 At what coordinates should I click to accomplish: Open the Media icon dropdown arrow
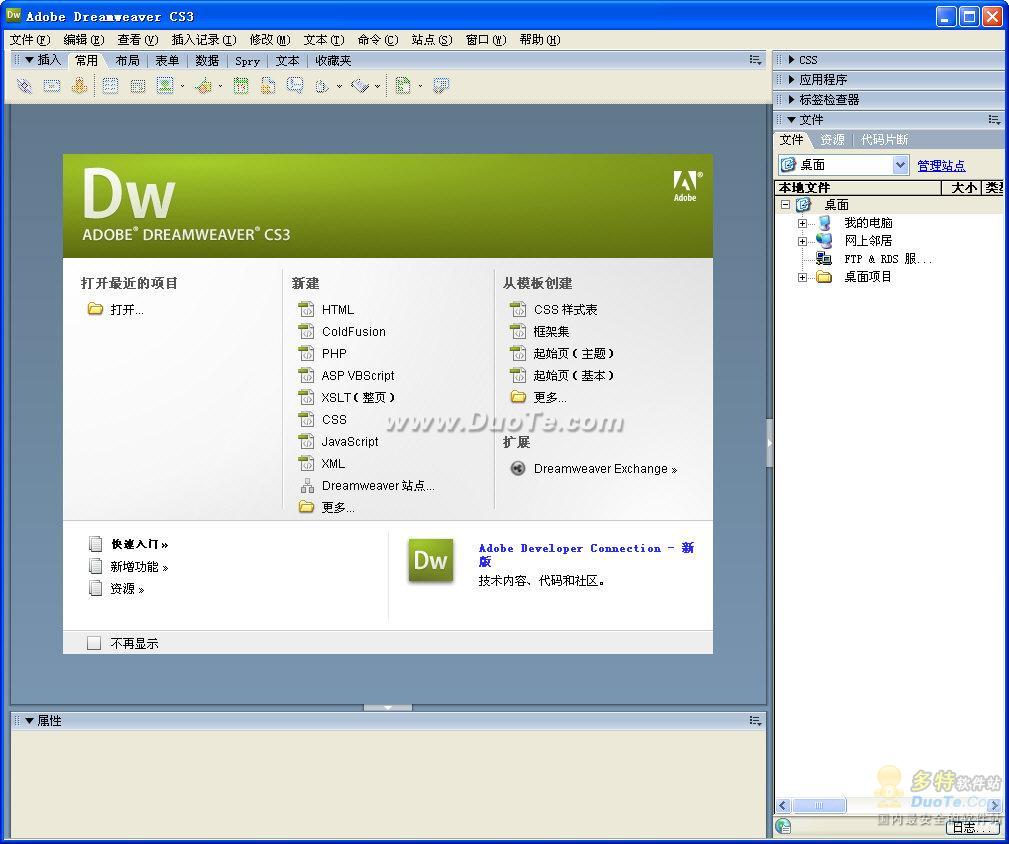pyautogui.click(x=221, y=86)
